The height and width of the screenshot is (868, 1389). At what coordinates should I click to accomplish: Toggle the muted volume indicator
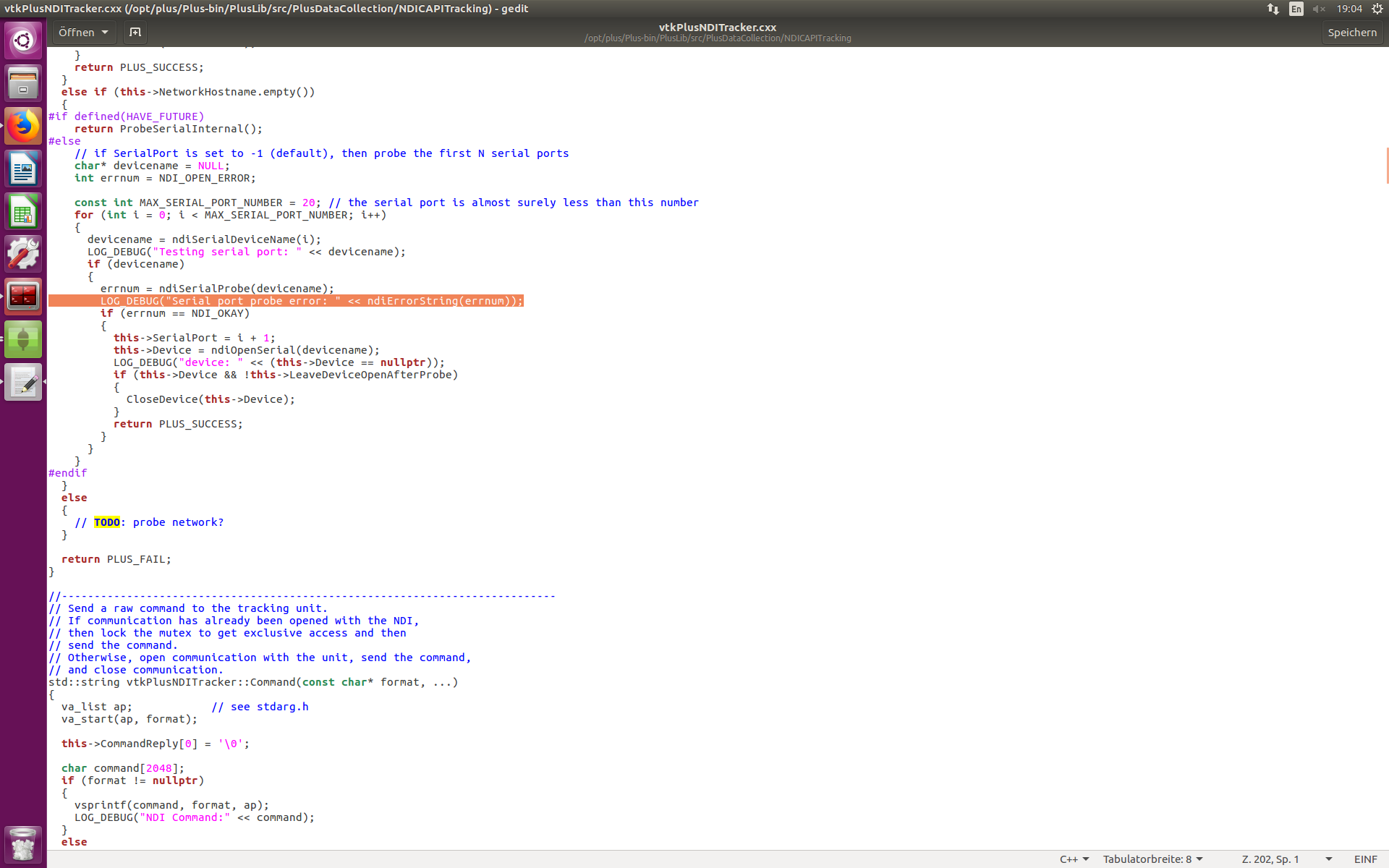pyautogui.click(x=1319, y=9)
